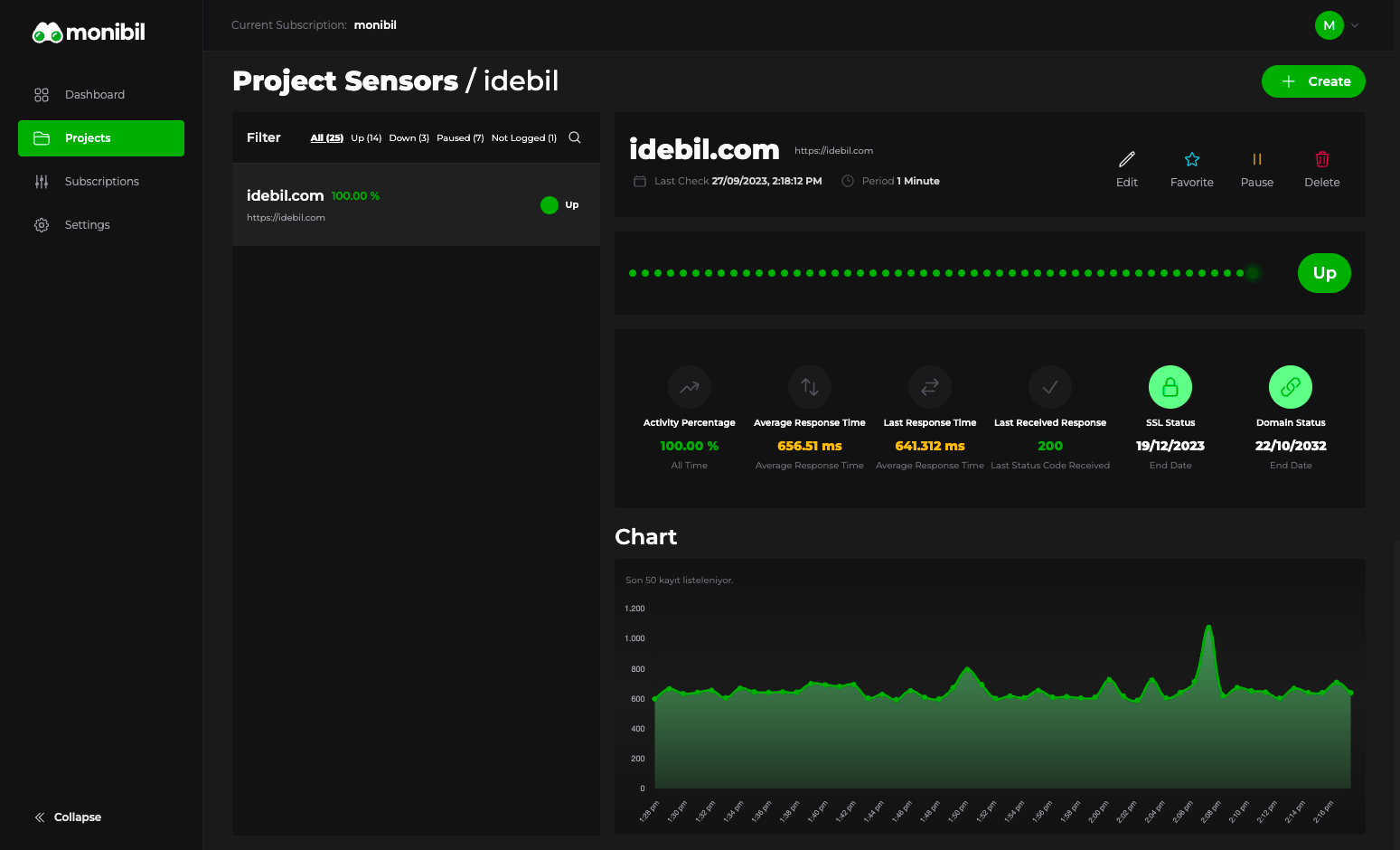Go to Subscriptions
This screenshot has width=1400, height=850.
(x=101, y=182)
